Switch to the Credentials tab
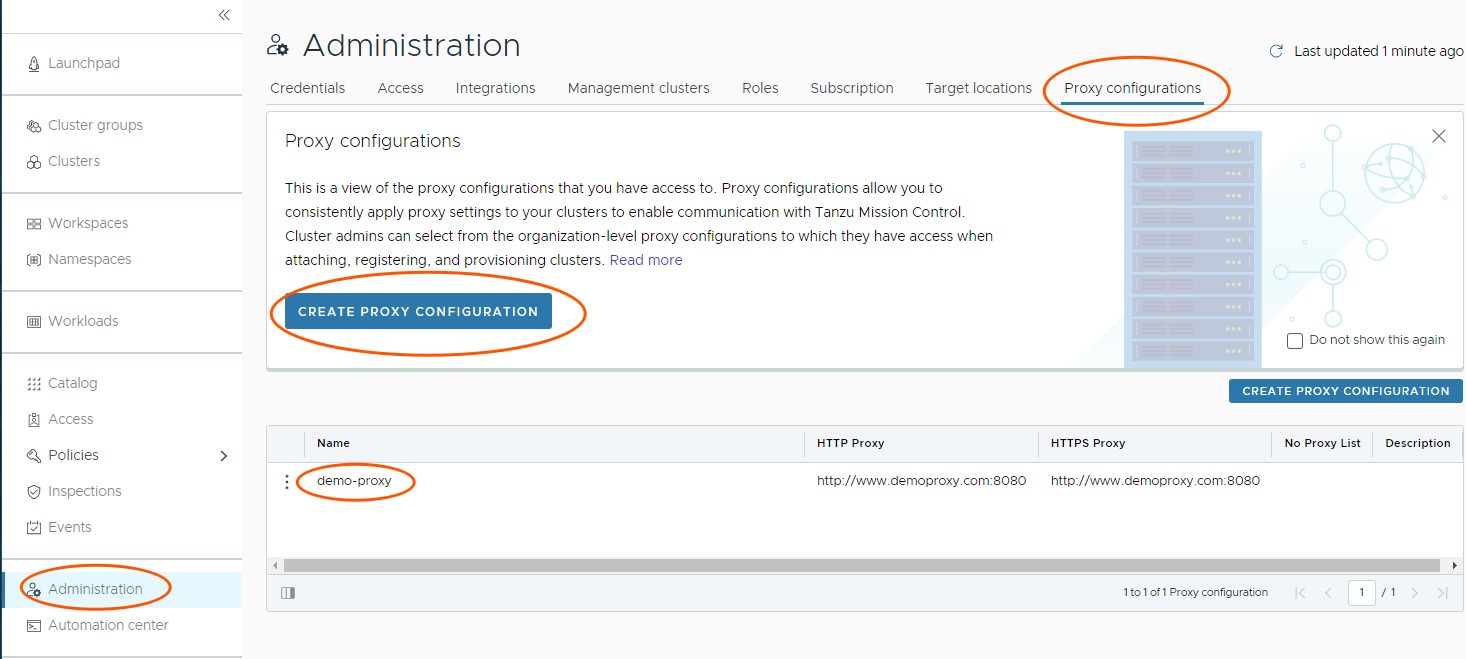The width and height of the screenshot is (1466, 659). click(307, 88)
